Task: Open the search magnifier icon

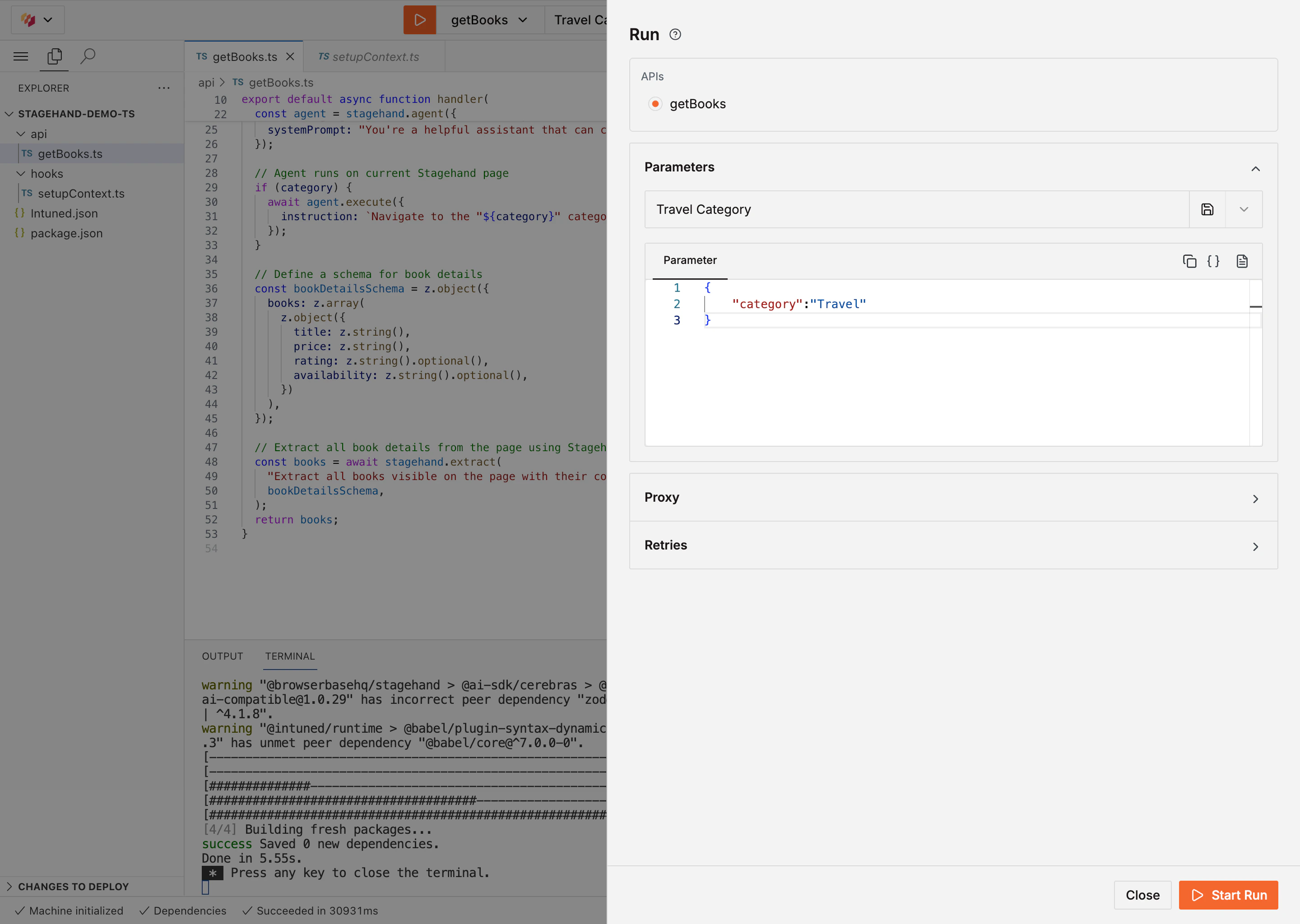Action: click(88, 56)
